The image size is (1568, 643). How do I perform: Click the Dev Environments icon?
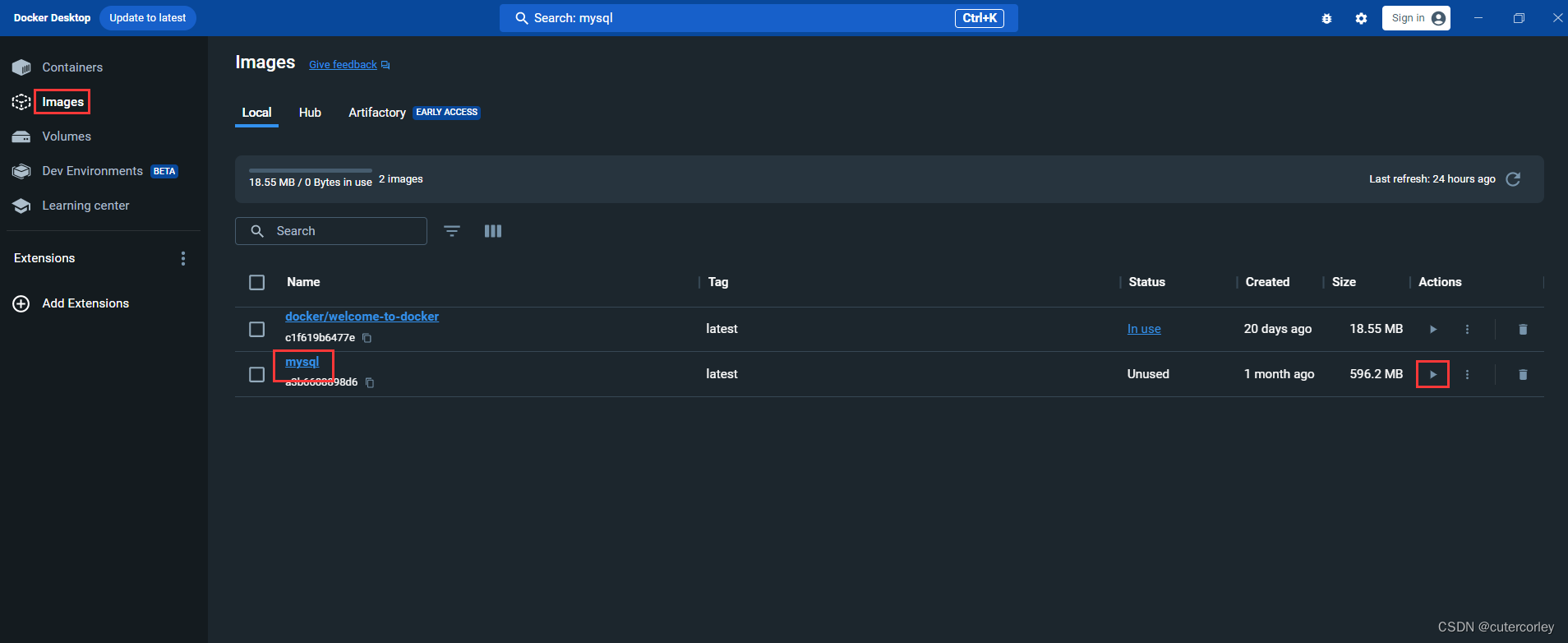coord(21,171)
